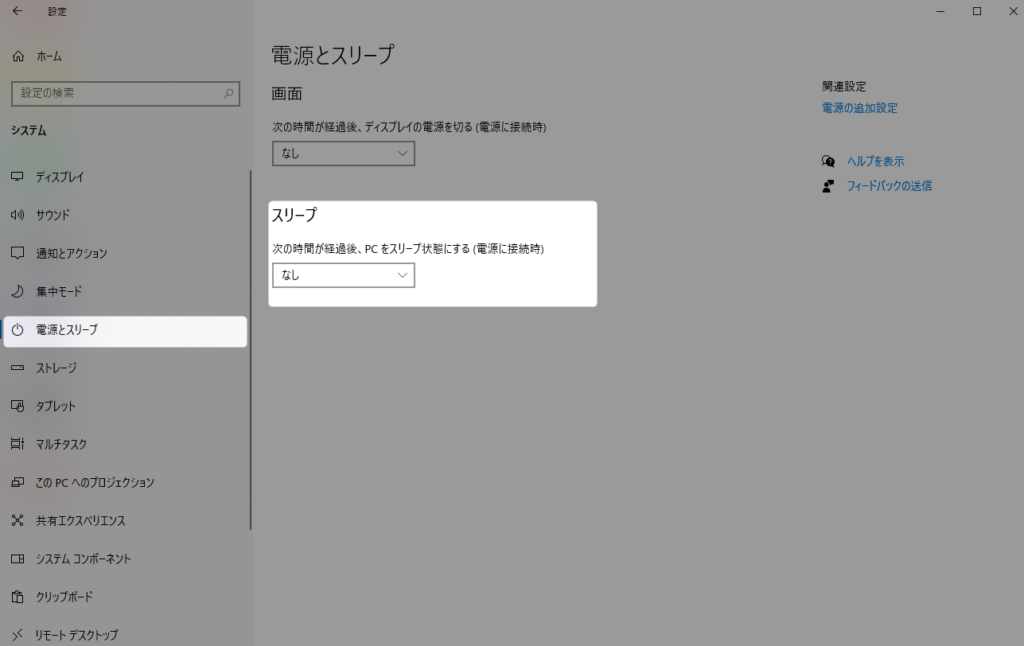
Task: Click the Tablet icon in sidebar
Action: coord(17,406)
